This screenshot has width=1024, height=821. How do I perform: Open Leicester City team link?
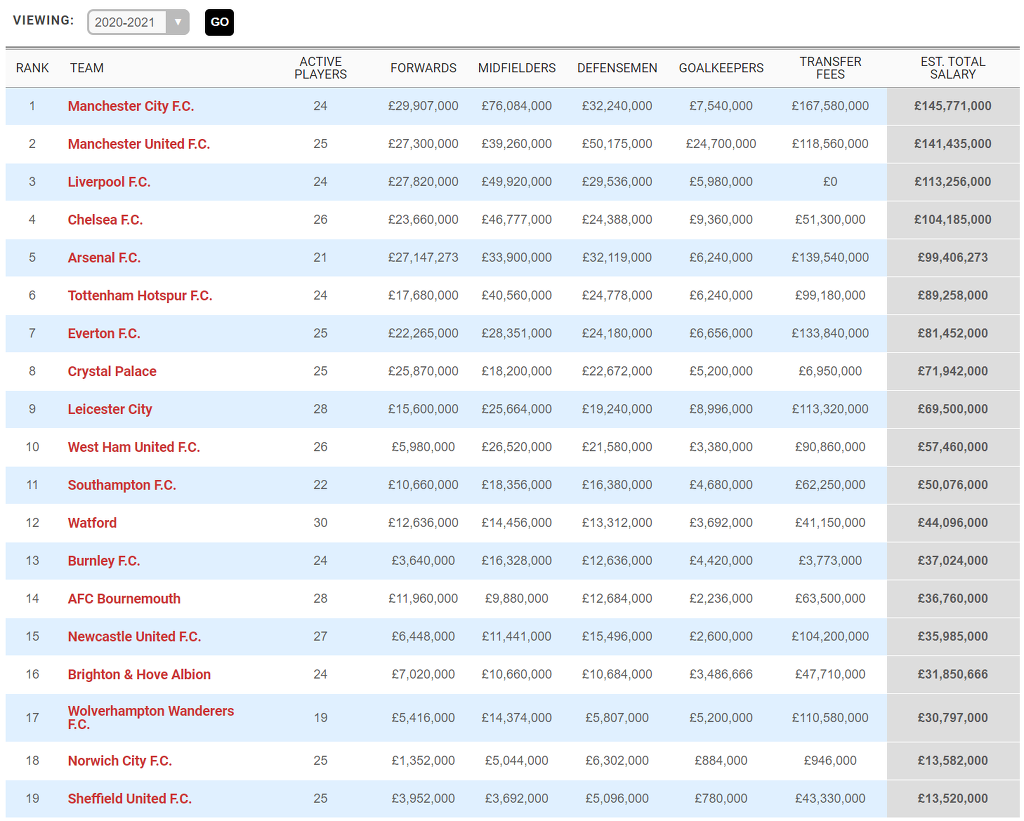point(110,409)
